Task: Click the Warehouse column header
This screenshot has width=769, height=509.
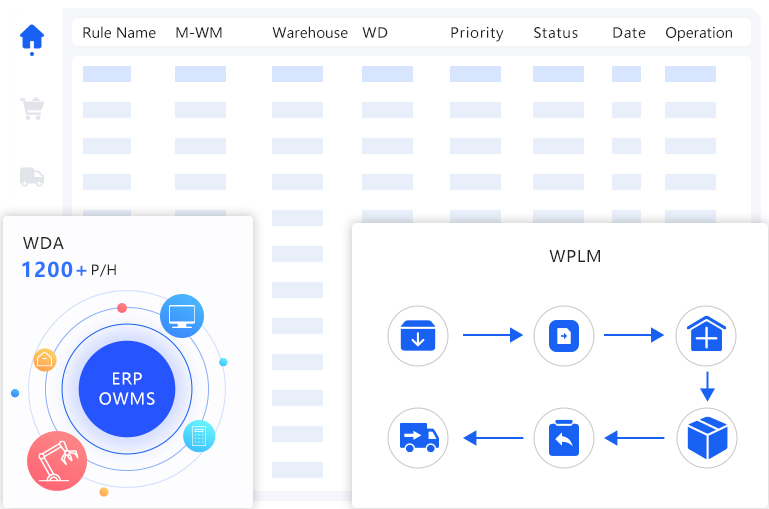Action: pos(310,33)
